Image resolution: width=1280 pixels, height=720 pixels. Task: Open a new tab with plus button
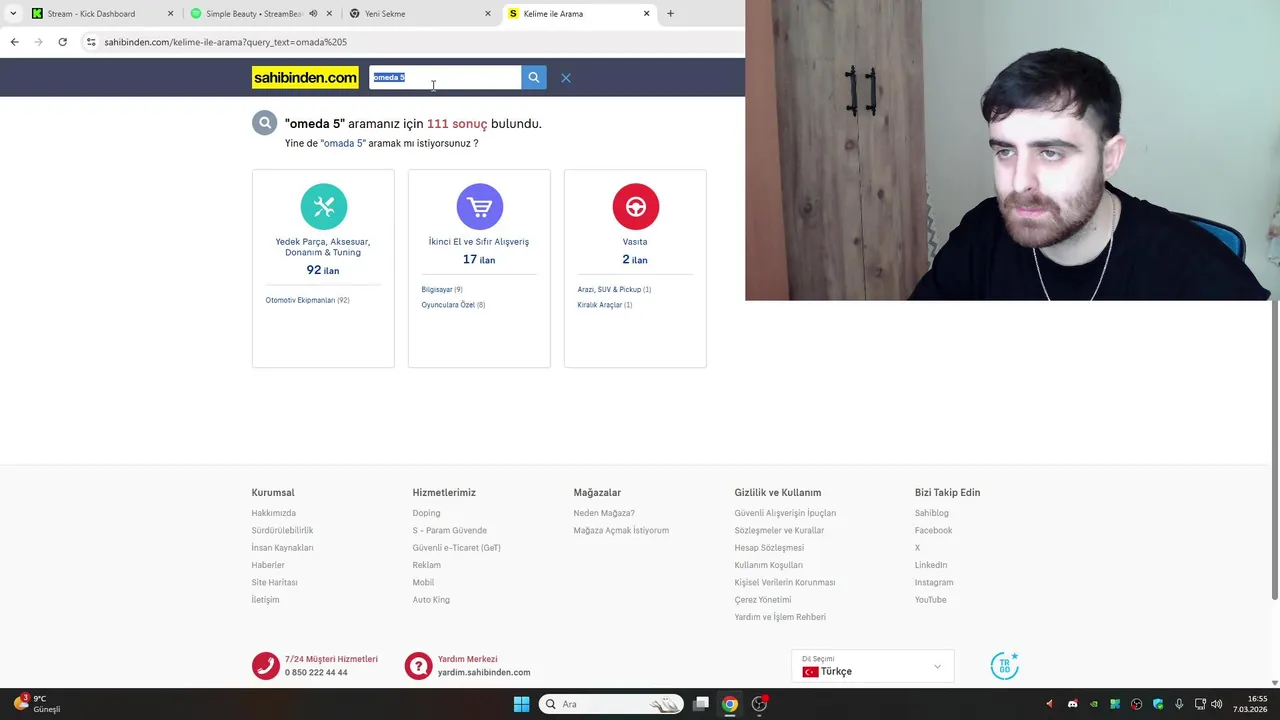(x=670, y=14)
